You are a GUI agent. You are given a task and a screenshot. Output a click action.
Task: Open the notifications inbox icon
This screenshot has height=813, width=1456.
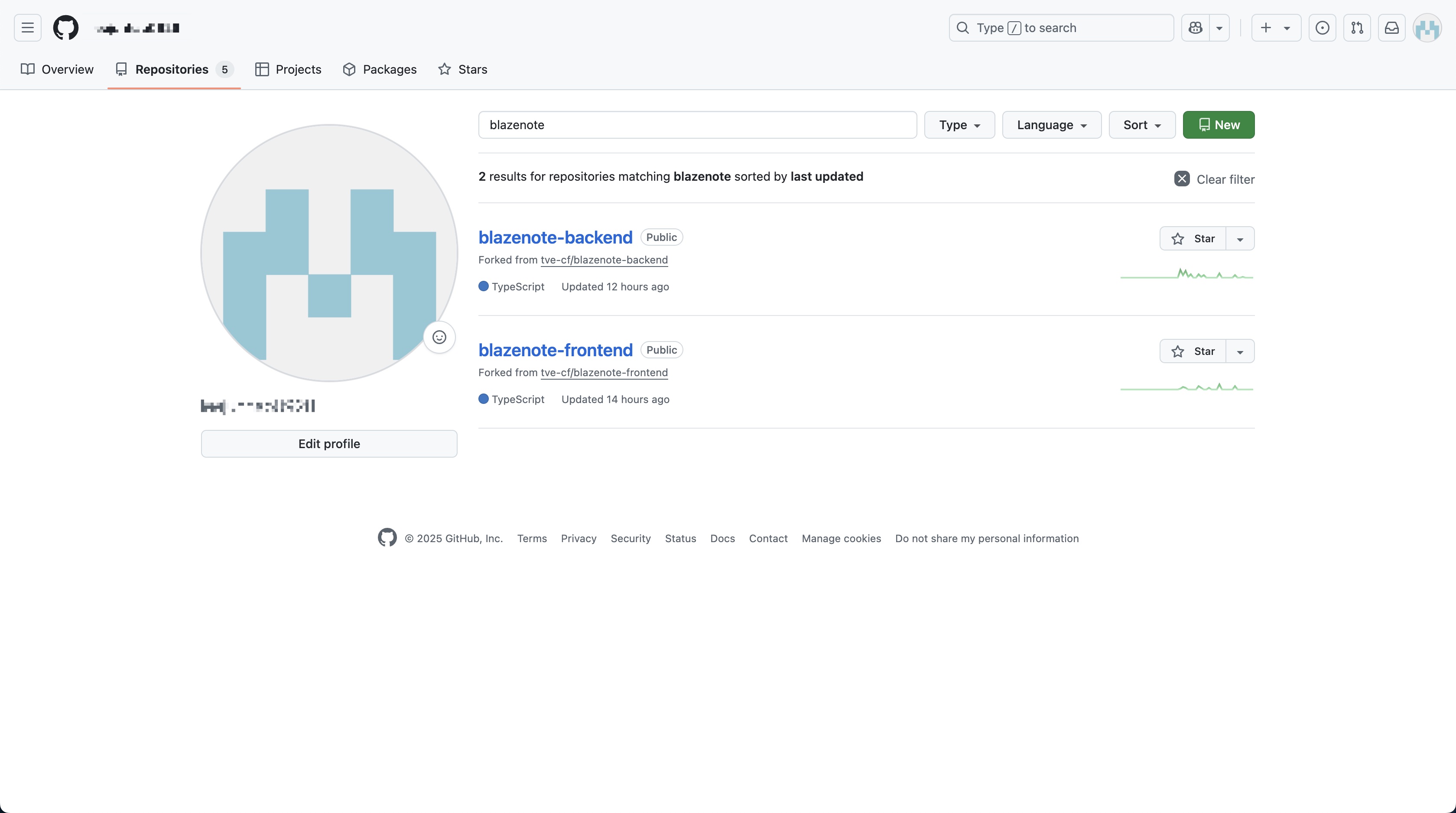click(x=1391, y=28)
